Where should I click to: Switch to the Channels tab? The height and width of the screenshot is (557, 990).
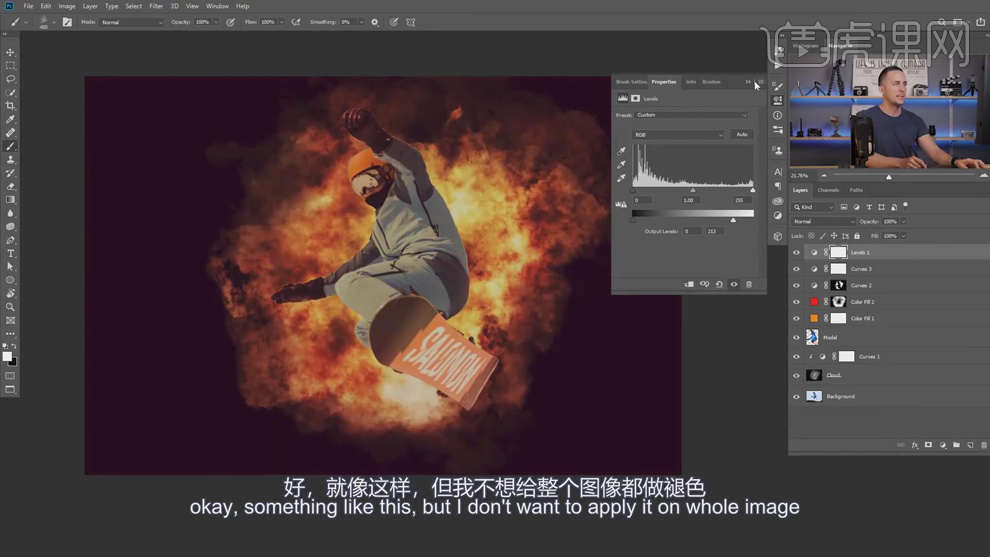[x=828, y=190]
